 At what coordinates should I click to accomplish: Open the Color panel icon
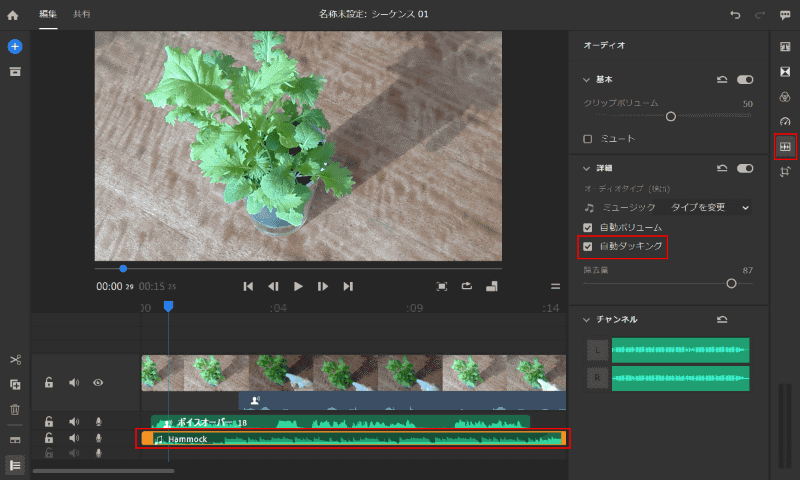pos(785,97)
